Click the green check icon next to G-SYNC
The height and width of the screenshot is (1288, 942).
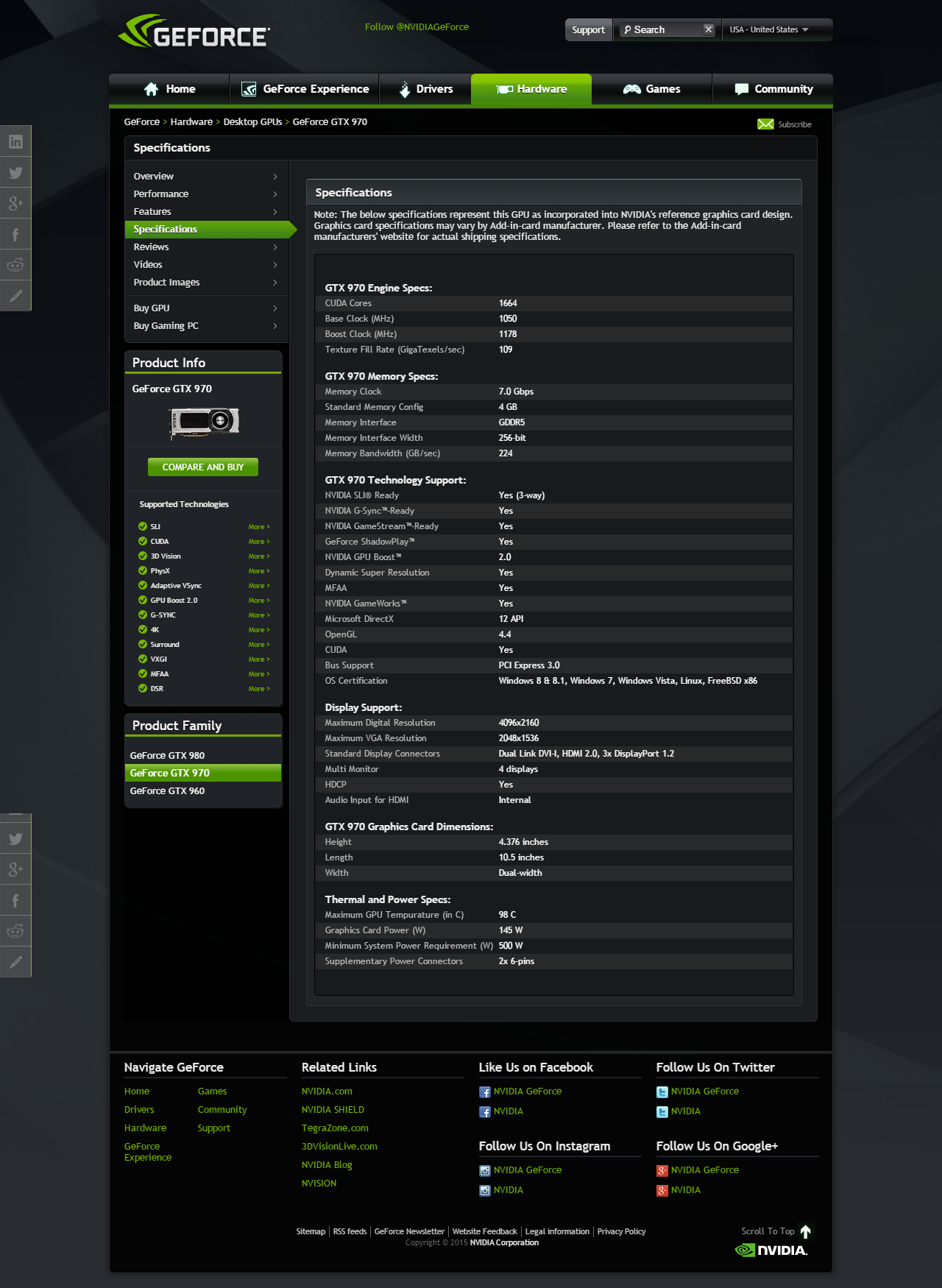tap(143, 615)
